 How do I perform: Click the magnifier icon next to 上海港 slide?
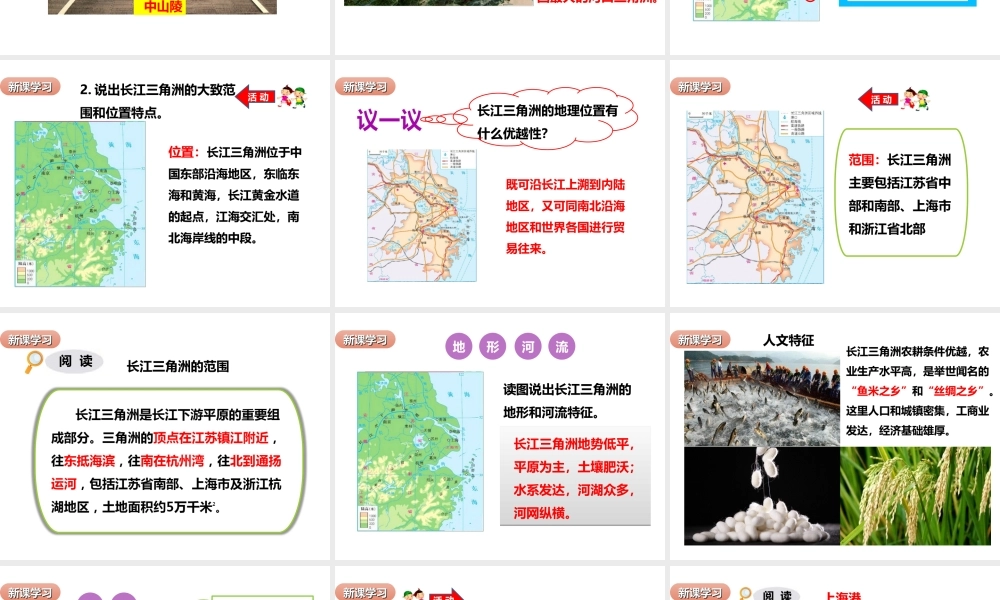pyautogui.click(x=745, y=594)
